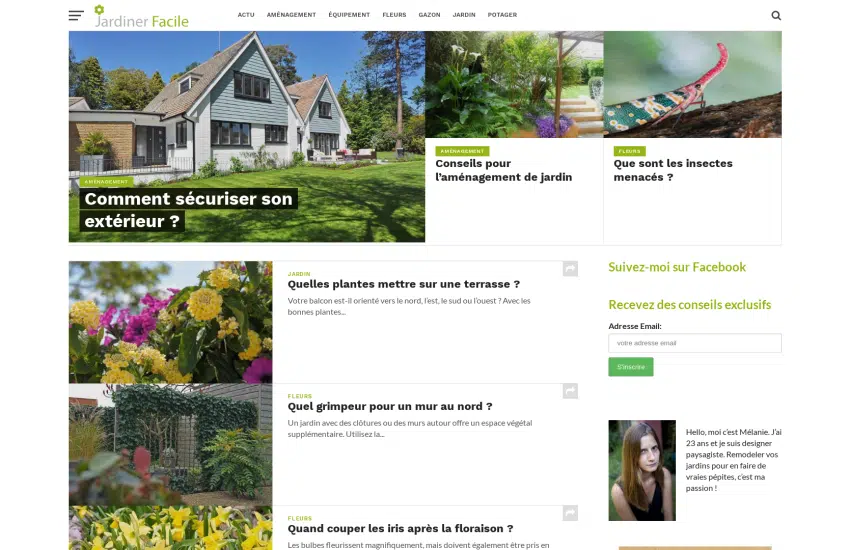Image resolution: width=850 pixels, height=550 pixels.
Task: Click the S'inscrire button
Action: (x=630, y=367)
